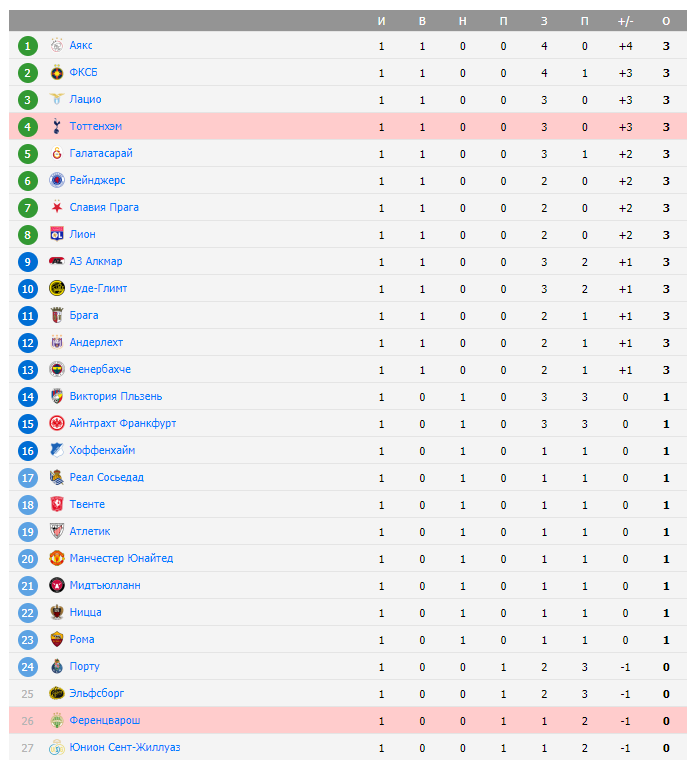The width and height of the screenshot is (693, 760).
Task: Click the Lazio club crest icon
Action: 57,99
